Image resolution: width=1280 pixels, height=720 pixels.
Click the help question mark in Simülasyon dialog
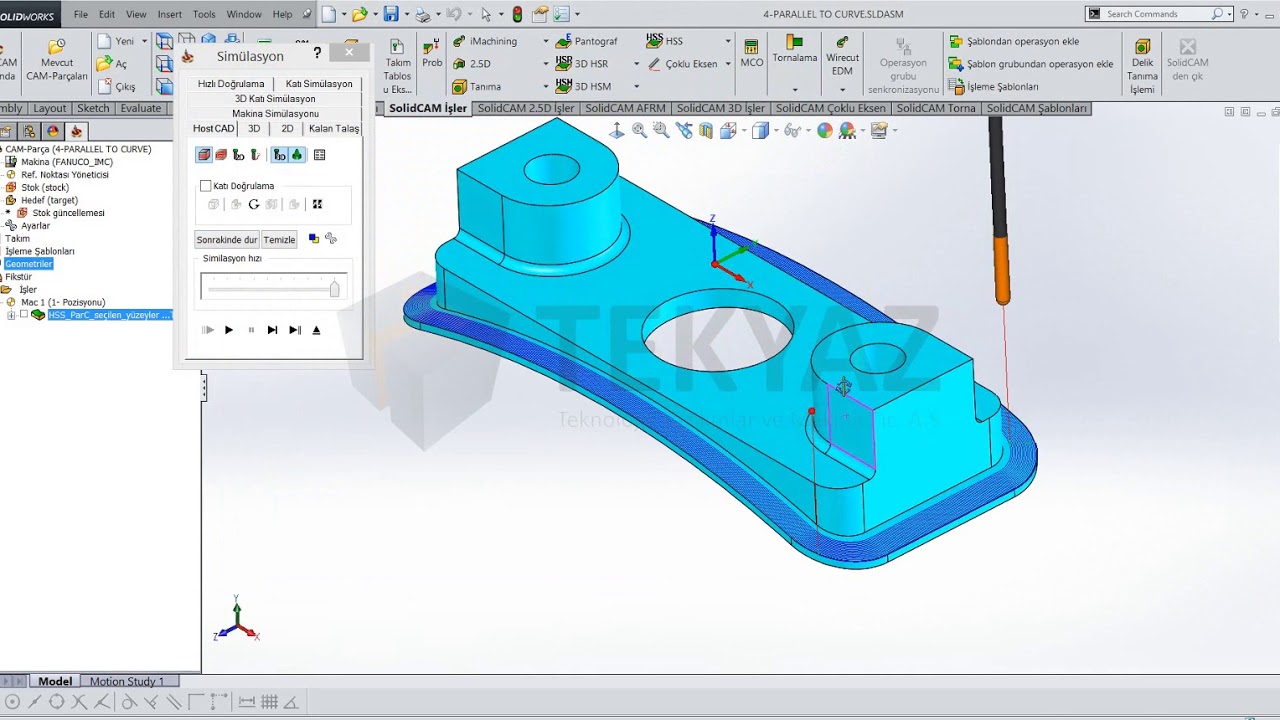point(318,54)
